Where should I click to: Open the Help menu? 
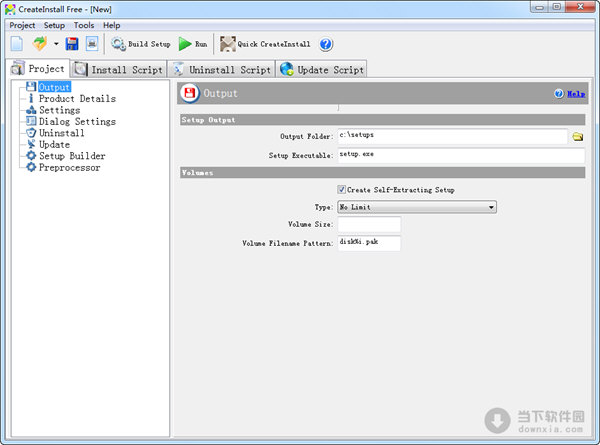pyautogui.click(x=111, y=25)
